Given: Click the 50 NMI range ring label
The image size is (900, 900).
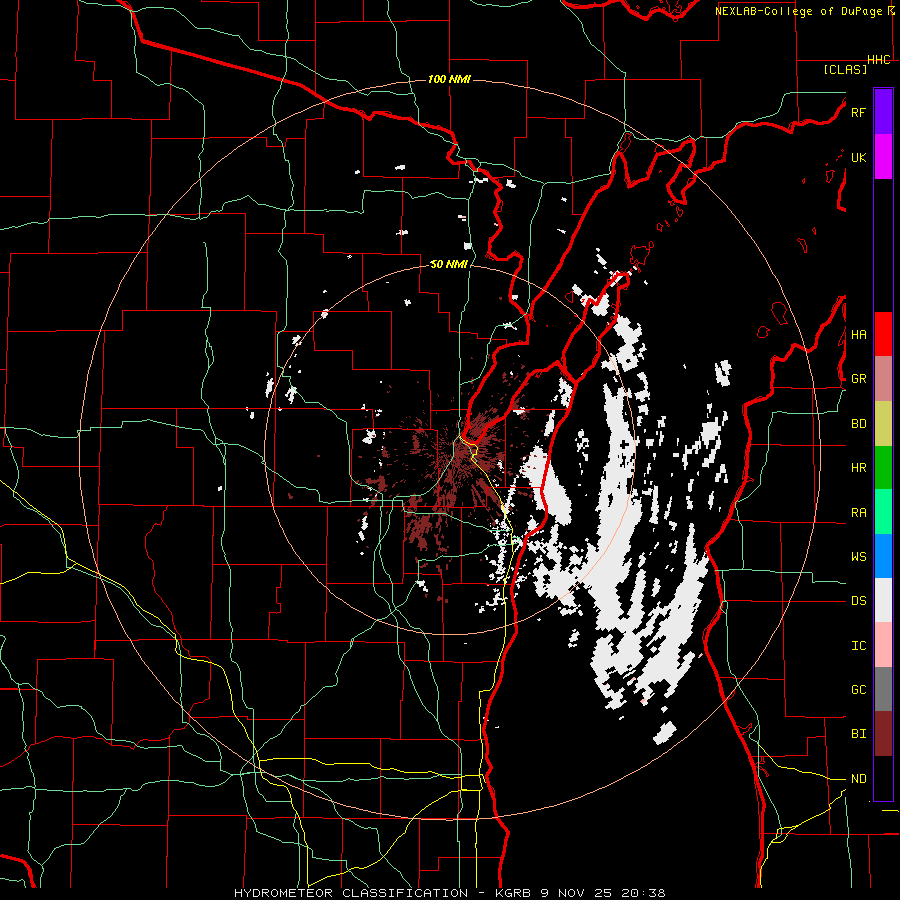Looking at the screenshot, I should tap(449, 265).
